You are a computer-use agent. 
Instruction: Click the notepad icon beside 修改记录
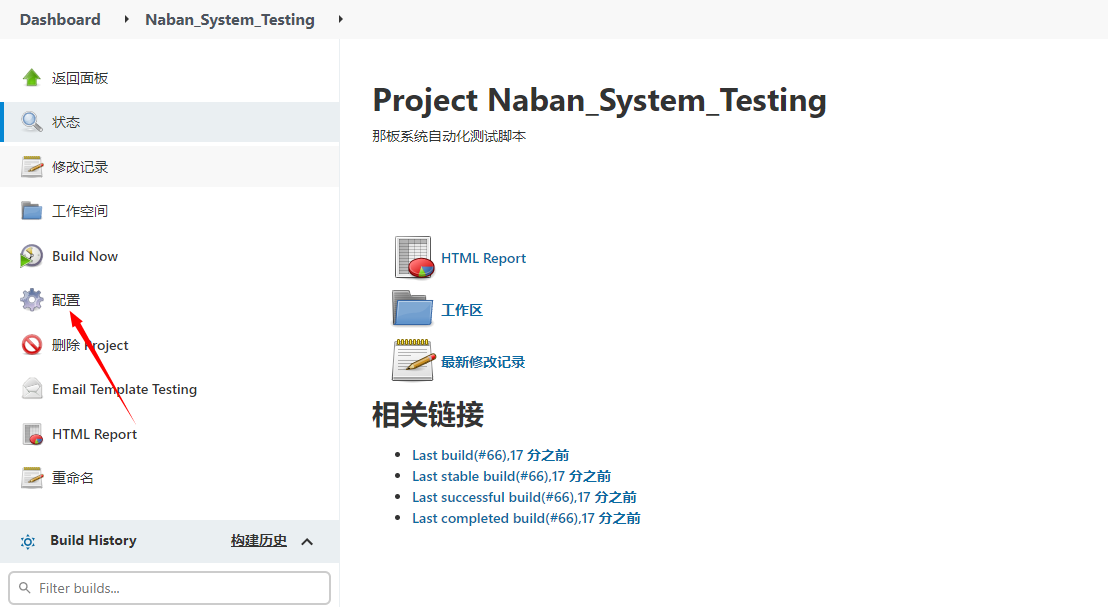32,167
